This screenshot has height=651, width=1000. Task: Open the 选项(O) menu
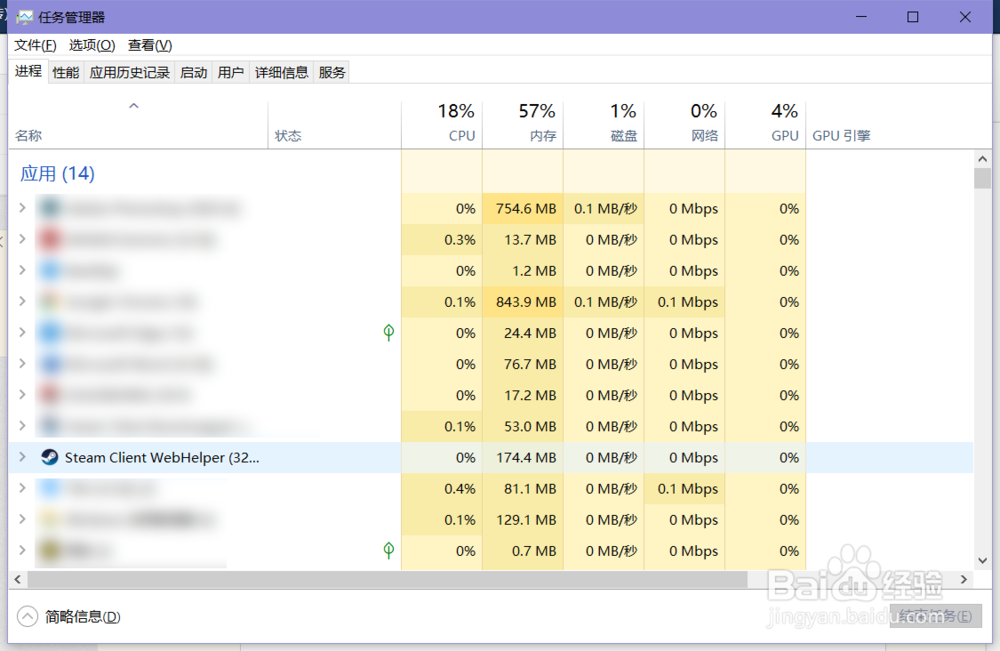pyautogui.click(x=92, y=45)
